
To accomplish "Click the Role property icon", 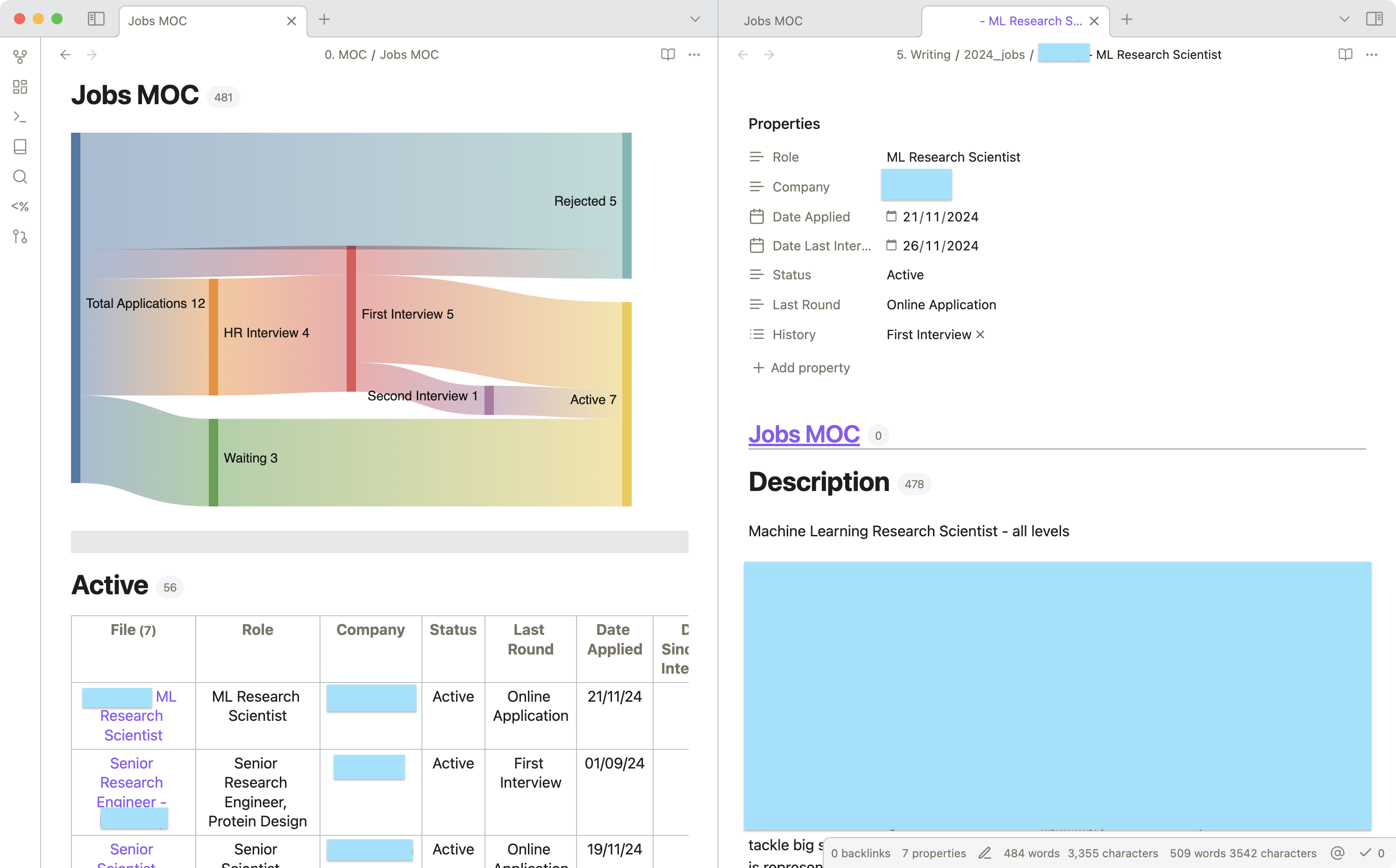I will (x=756, y=157).
